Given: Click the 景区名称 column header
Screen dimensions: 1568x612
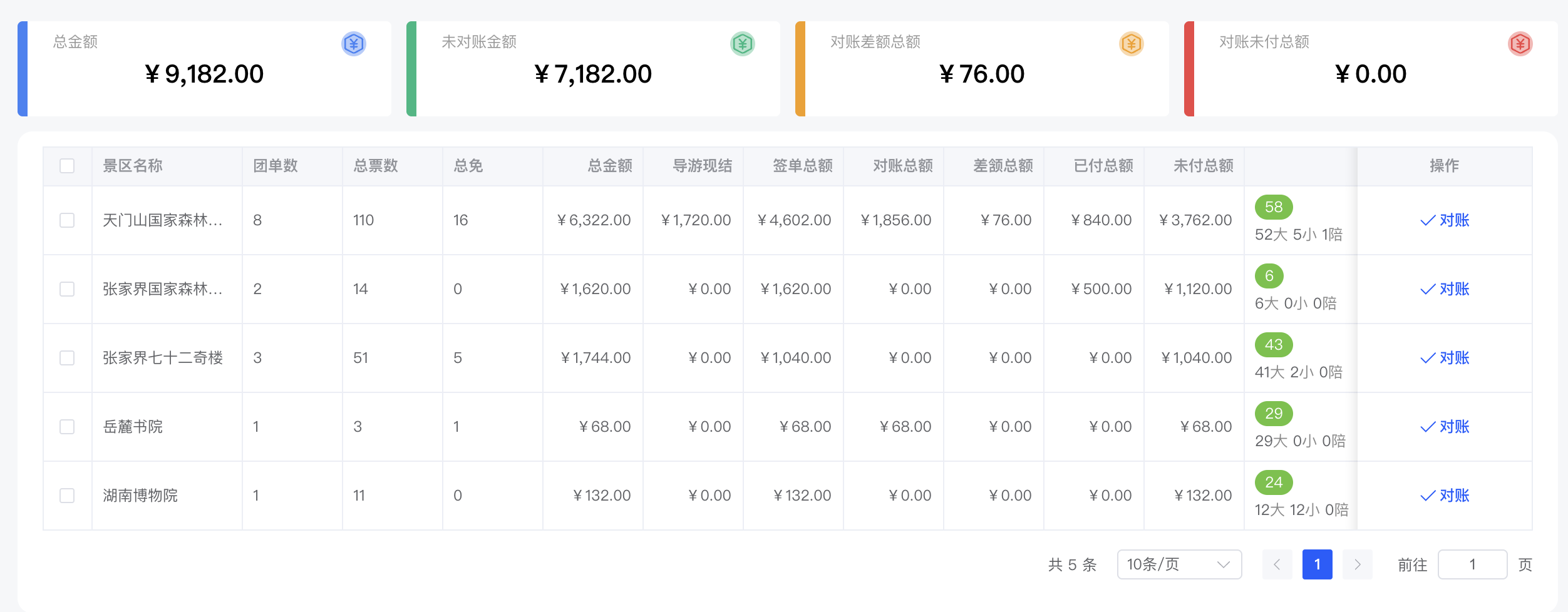Looking at the screenshot, I should click(x=132, y=166).
